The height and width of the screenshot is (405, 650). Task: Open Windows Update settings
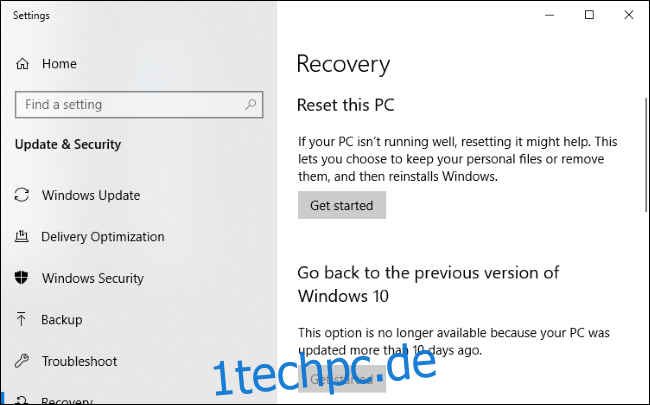click(91, 195)
